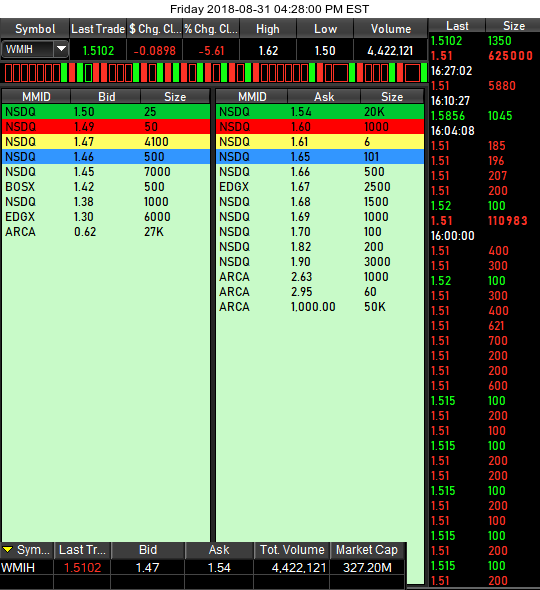Screen dimensions: 540x590
Task: Select the NSDQ 1.69 ask row
Action: pos(320,217)
